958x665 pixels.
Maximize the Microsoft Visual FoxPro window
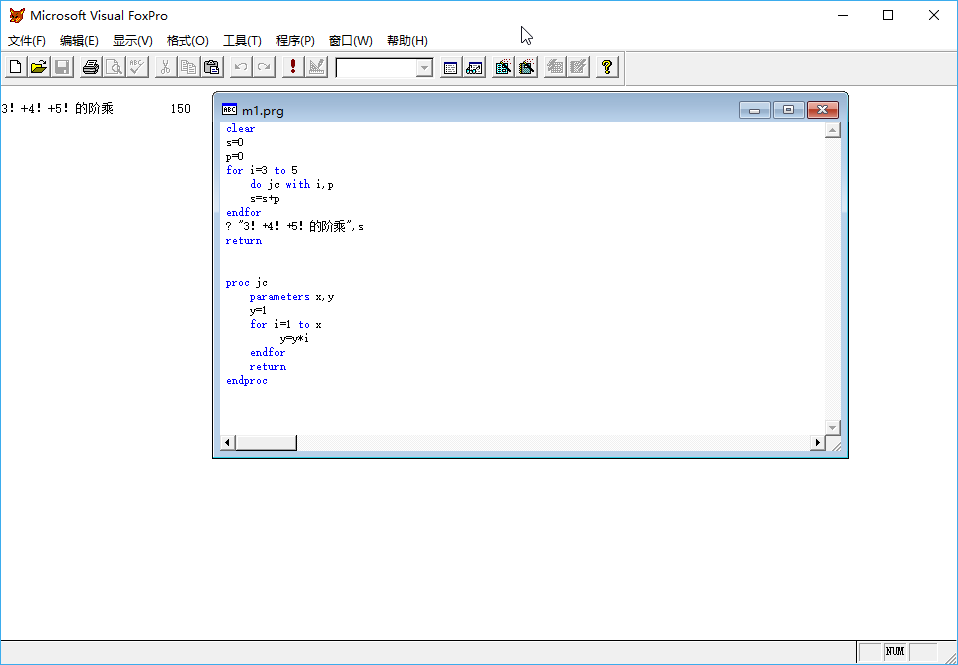point(888,15)
